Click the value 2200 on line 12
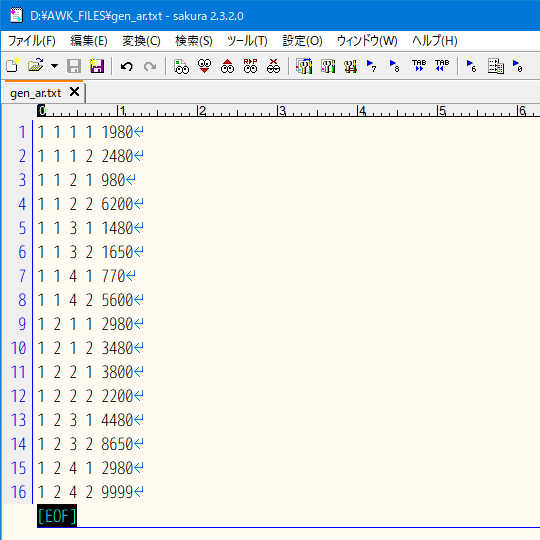Image resolution: width=540 pixels, height=540 pixels. click(117, 396)
